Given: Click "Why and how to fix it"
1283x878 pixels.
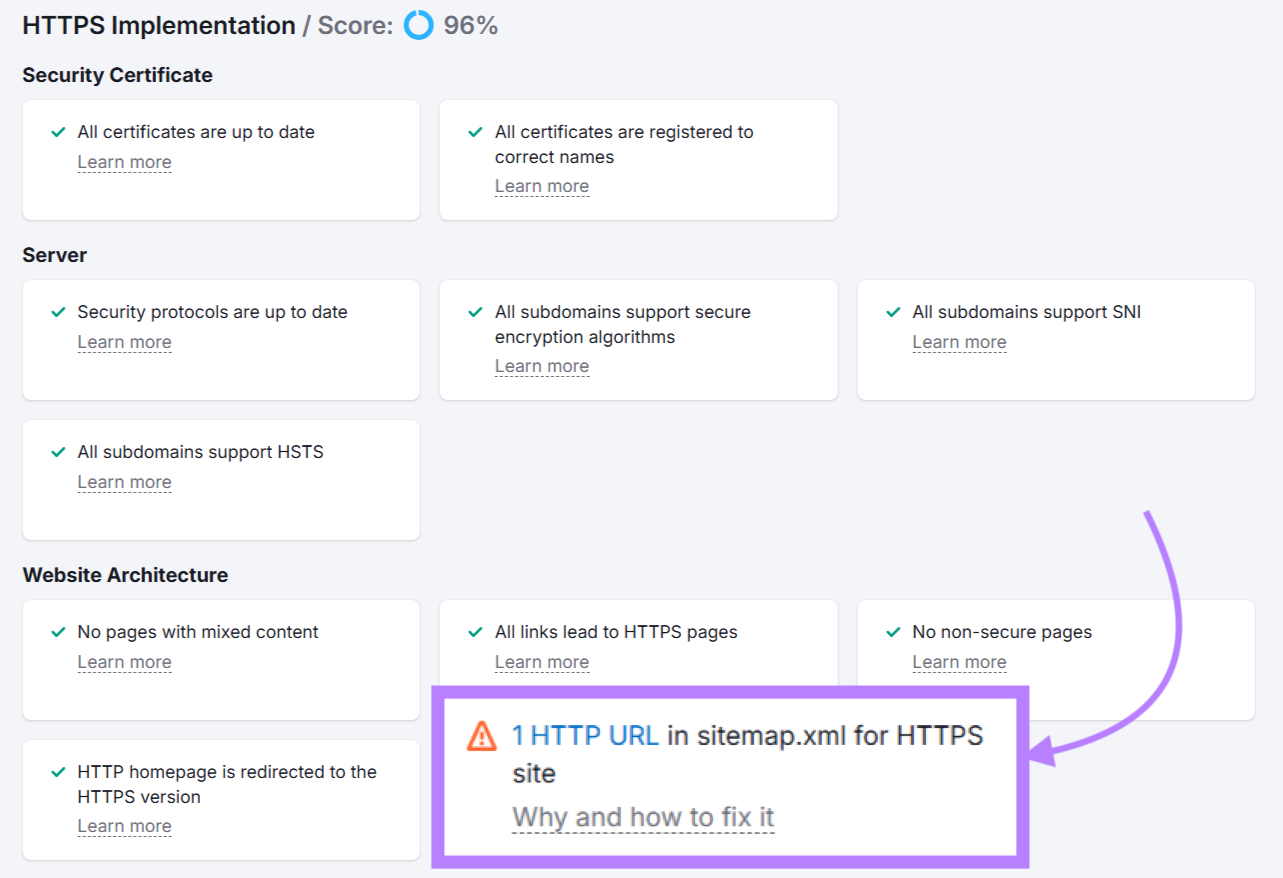Looking at the screenshot, I should click(643, 817).
